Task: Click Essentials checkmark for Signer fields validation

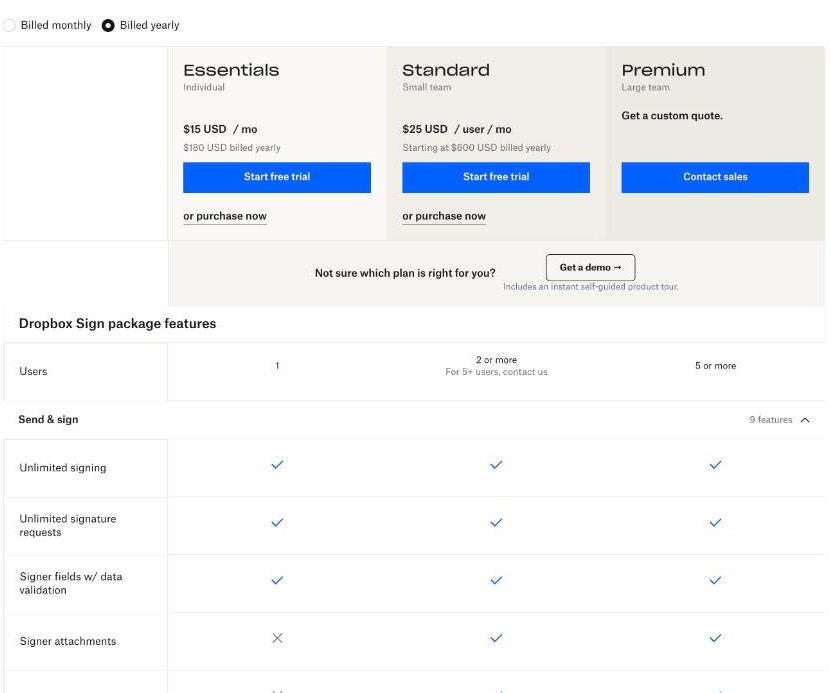Action: click(x=277, y=580)
